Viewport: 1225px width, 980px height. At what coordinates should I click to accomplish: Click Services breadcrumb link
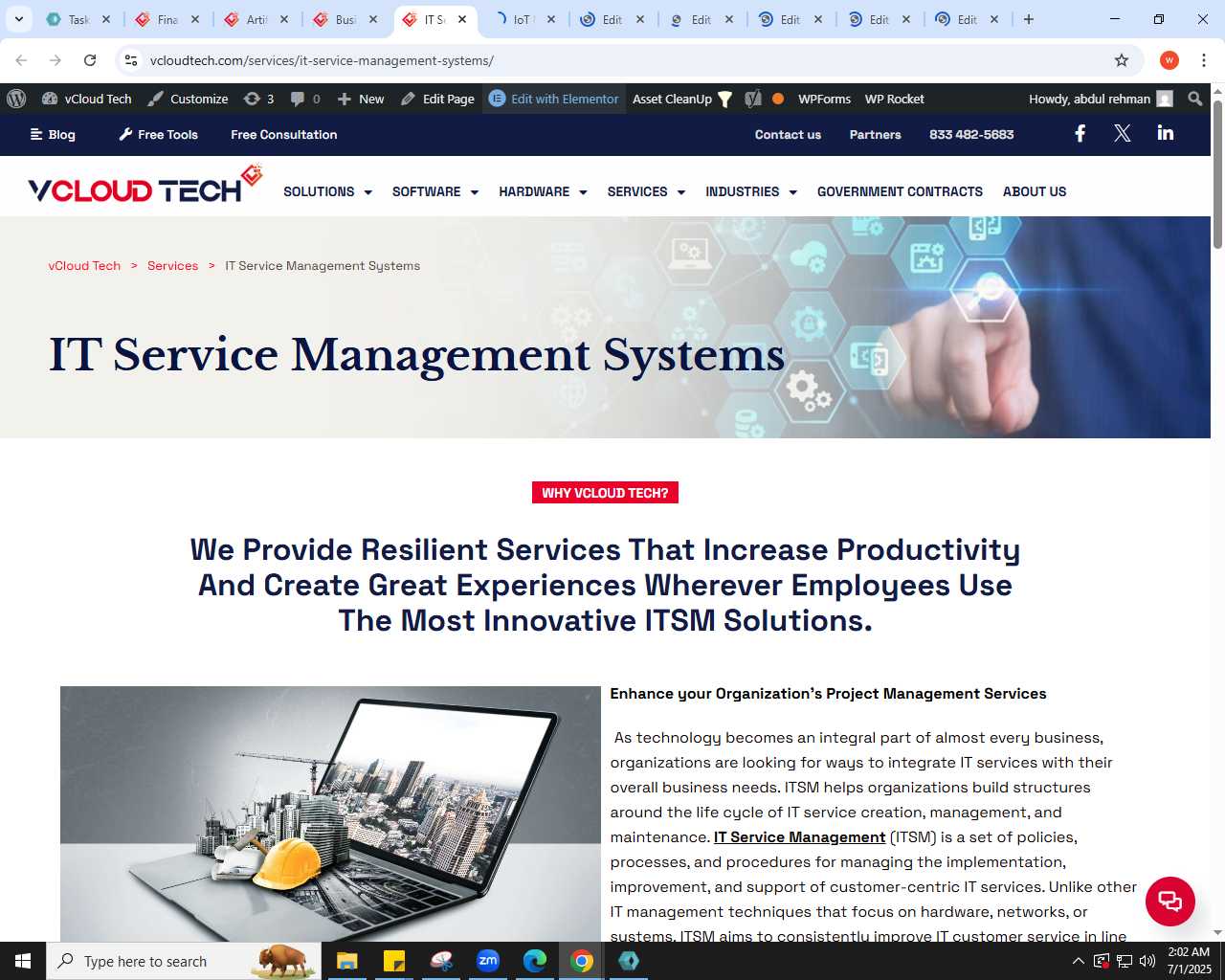coord(172,266)
